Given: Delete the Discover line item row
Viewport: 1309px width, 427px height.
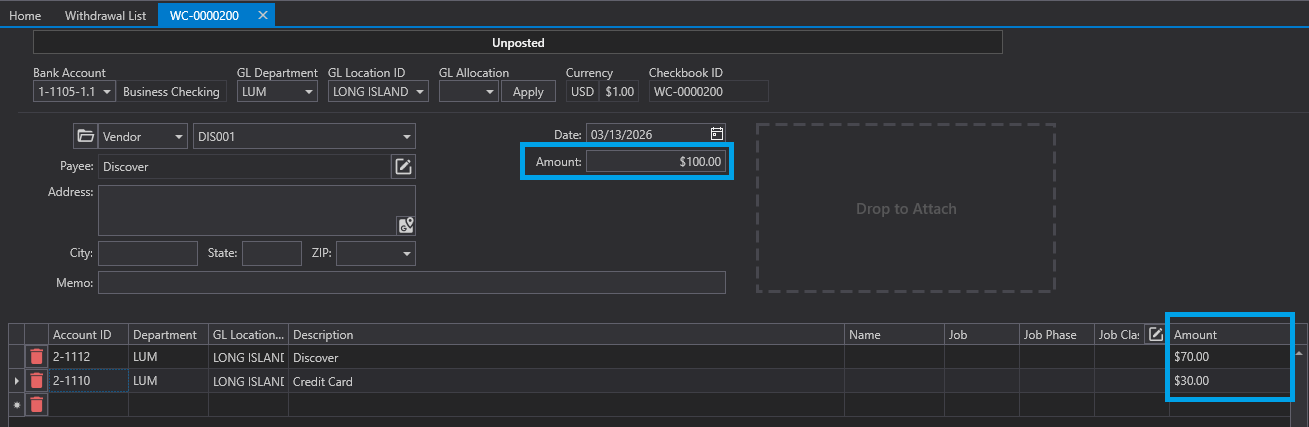Looking at the screenshot, I should pos(37,357).
